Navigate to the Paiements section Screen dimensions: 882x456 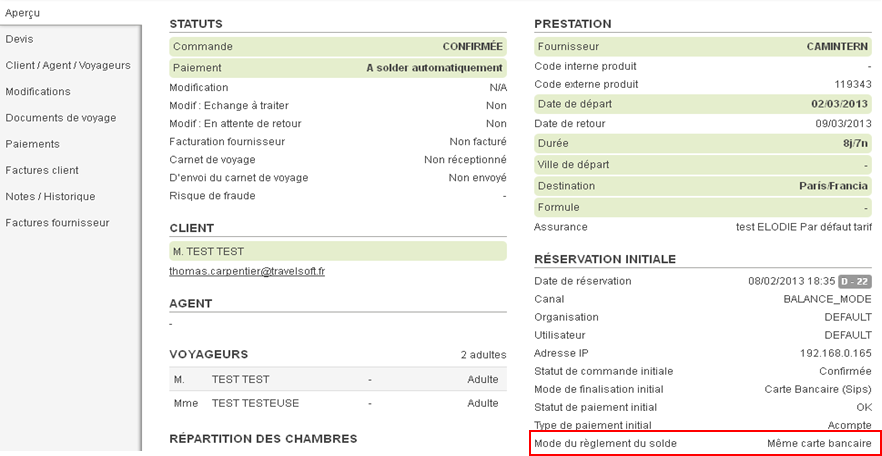pyautogui.click(x=33, y=144)
